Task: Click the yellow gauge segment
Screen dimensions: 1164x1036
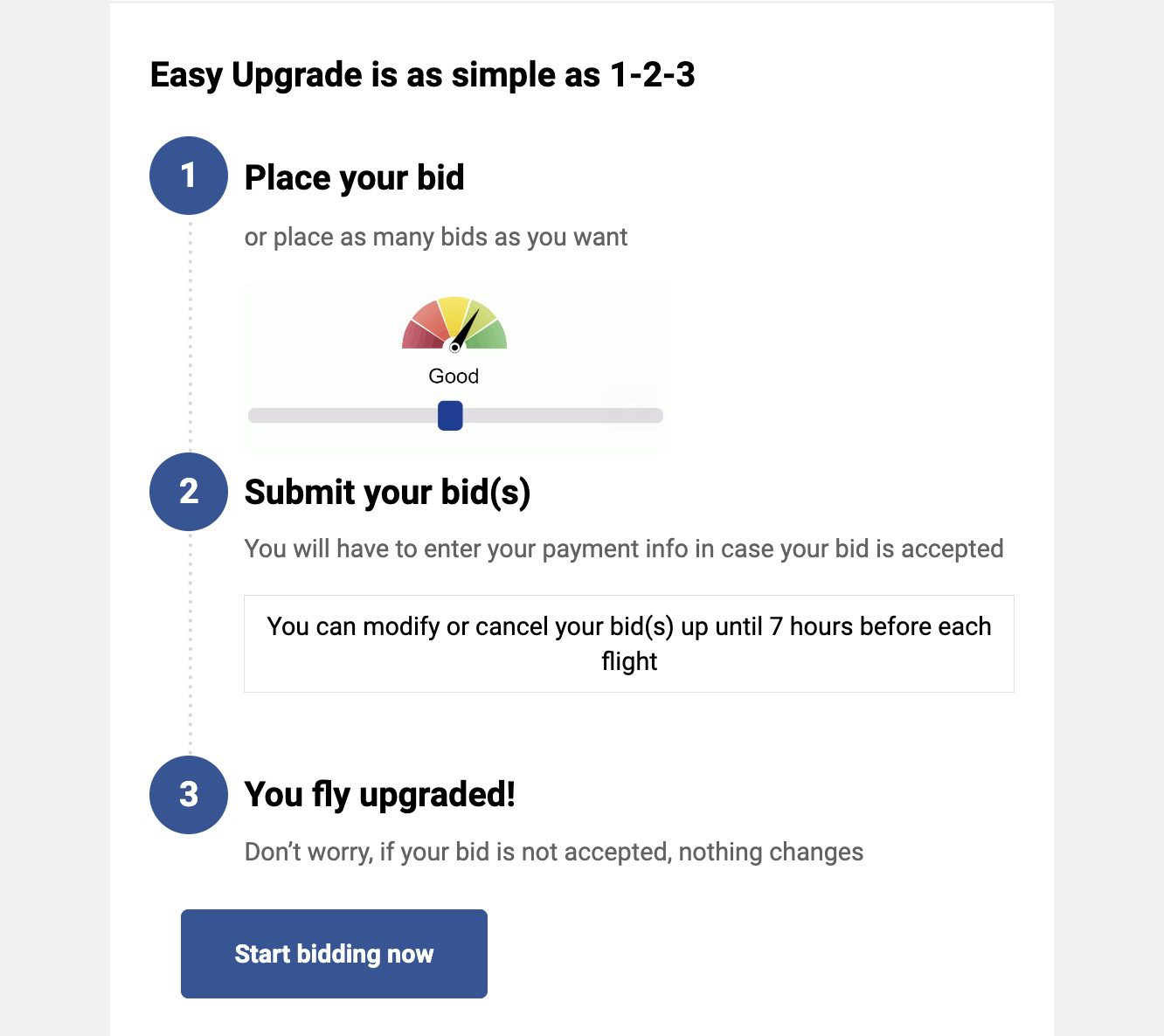Action: tap(454, 309)
